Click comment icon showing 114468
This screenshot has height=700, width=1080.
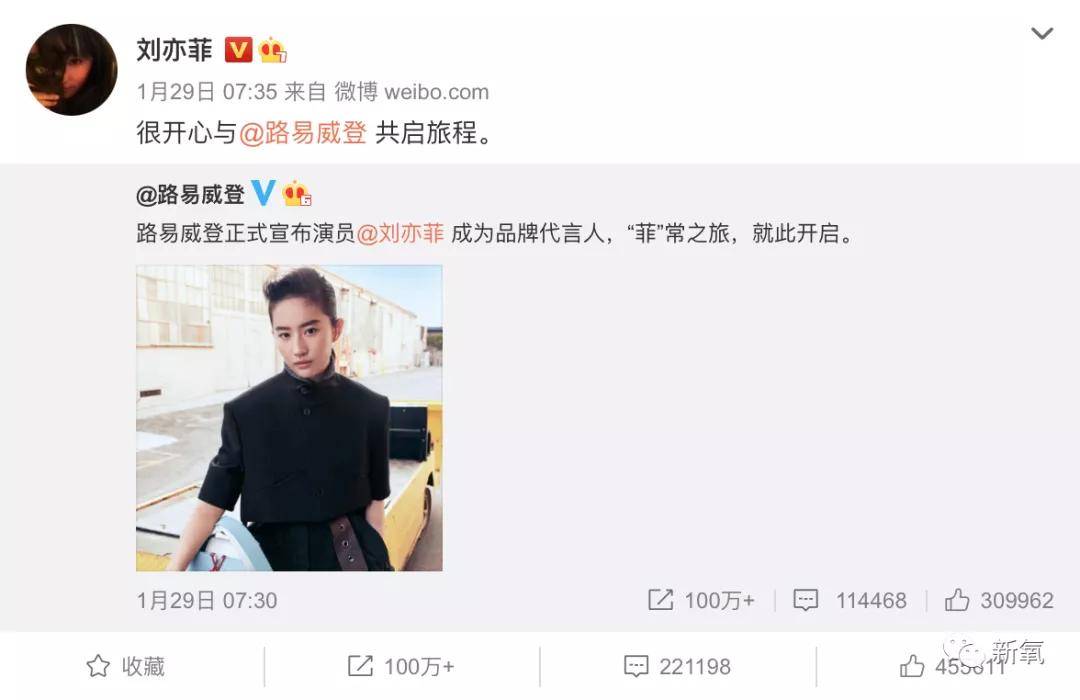(805, 600)
